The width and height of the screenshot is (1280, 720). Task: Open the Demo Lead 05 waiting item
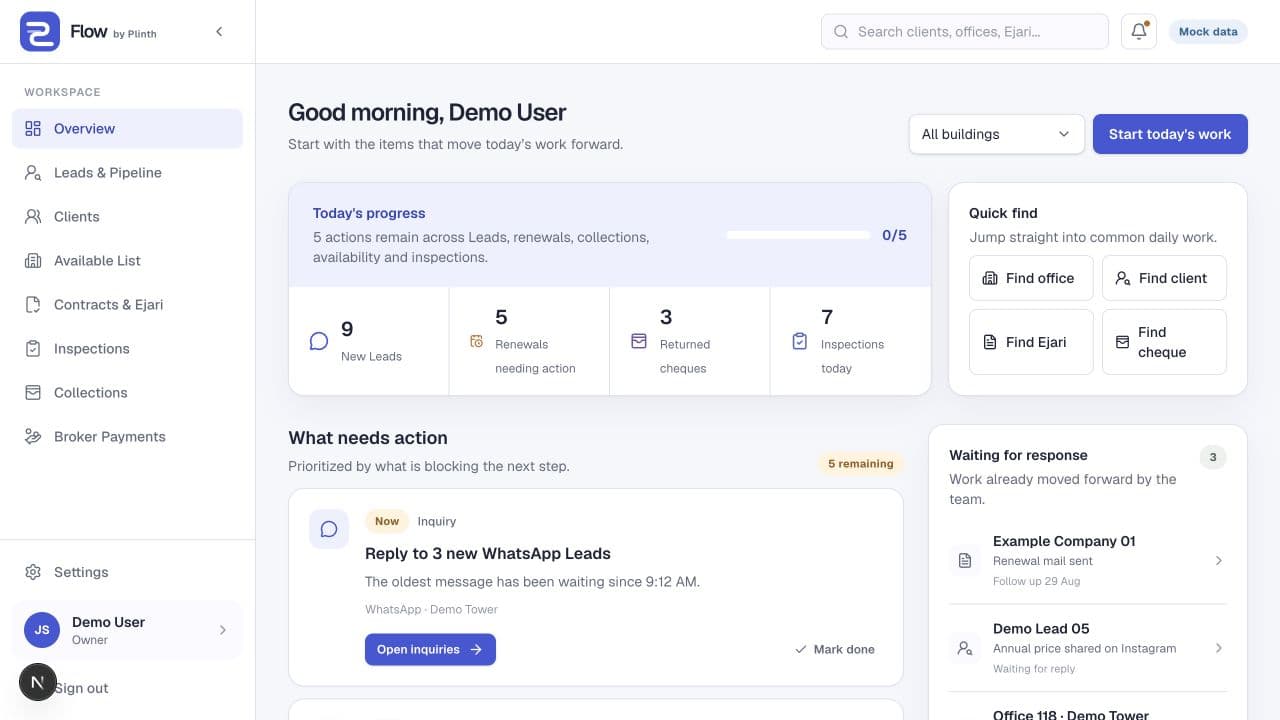click(1088, 648)
